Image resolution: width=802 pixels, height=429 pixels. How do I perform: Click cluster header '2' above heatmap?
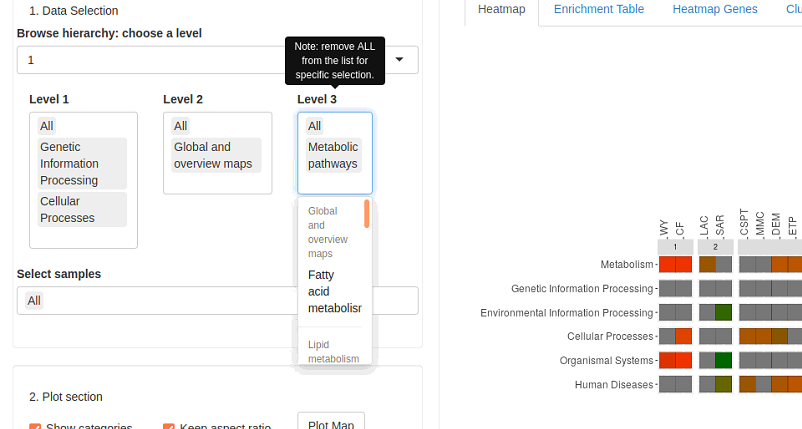[715, 247]
